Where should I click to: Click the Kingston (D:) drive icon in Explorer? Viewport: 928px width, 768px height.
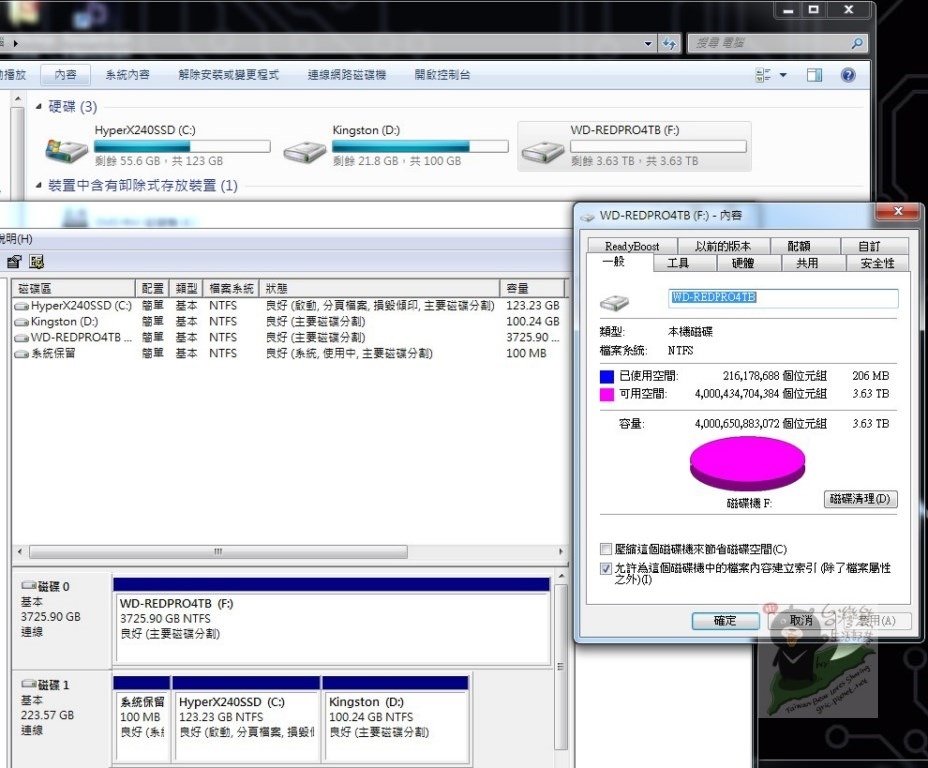coord(304,152)
